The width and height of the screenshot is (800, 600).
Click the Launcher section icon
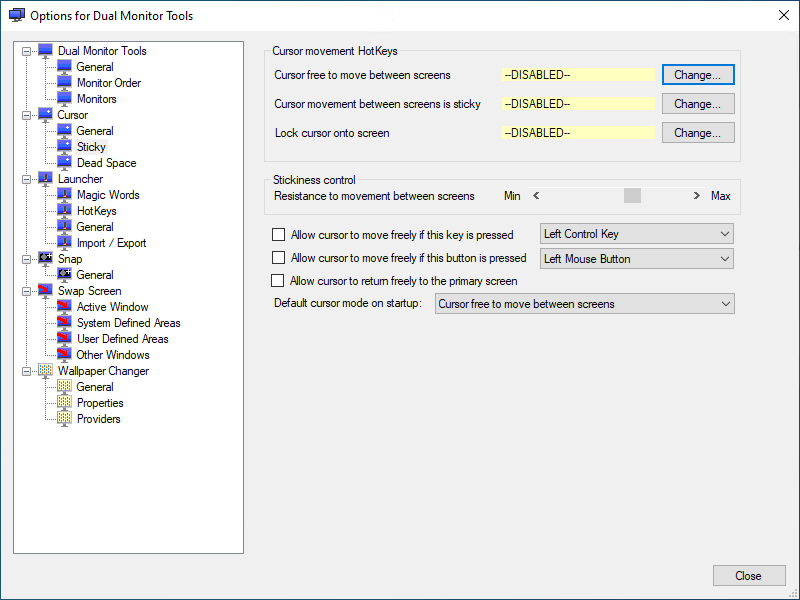pos(45,179)
